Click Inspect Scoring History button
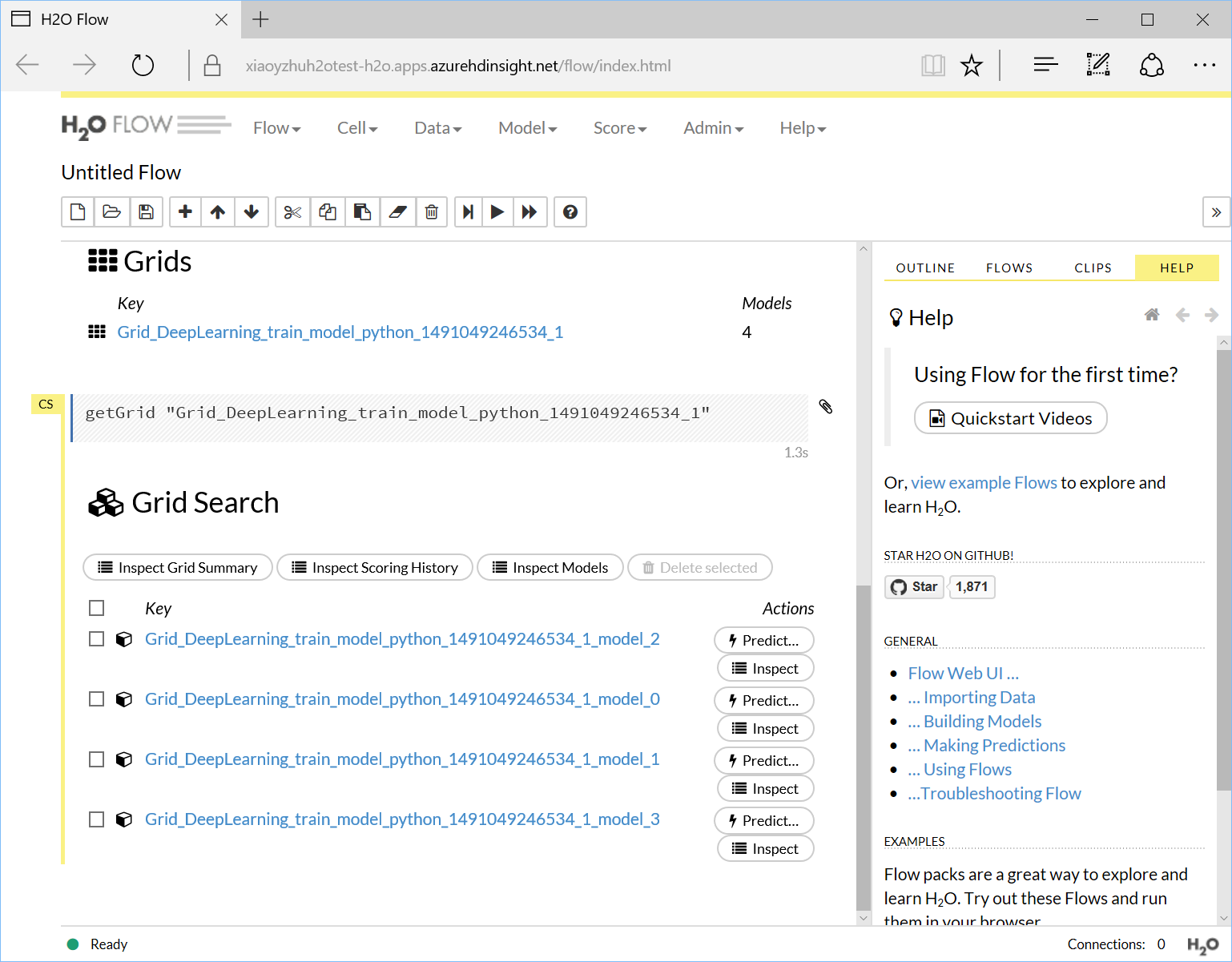This screenshot has height=962, width=1232. point(375,567)
